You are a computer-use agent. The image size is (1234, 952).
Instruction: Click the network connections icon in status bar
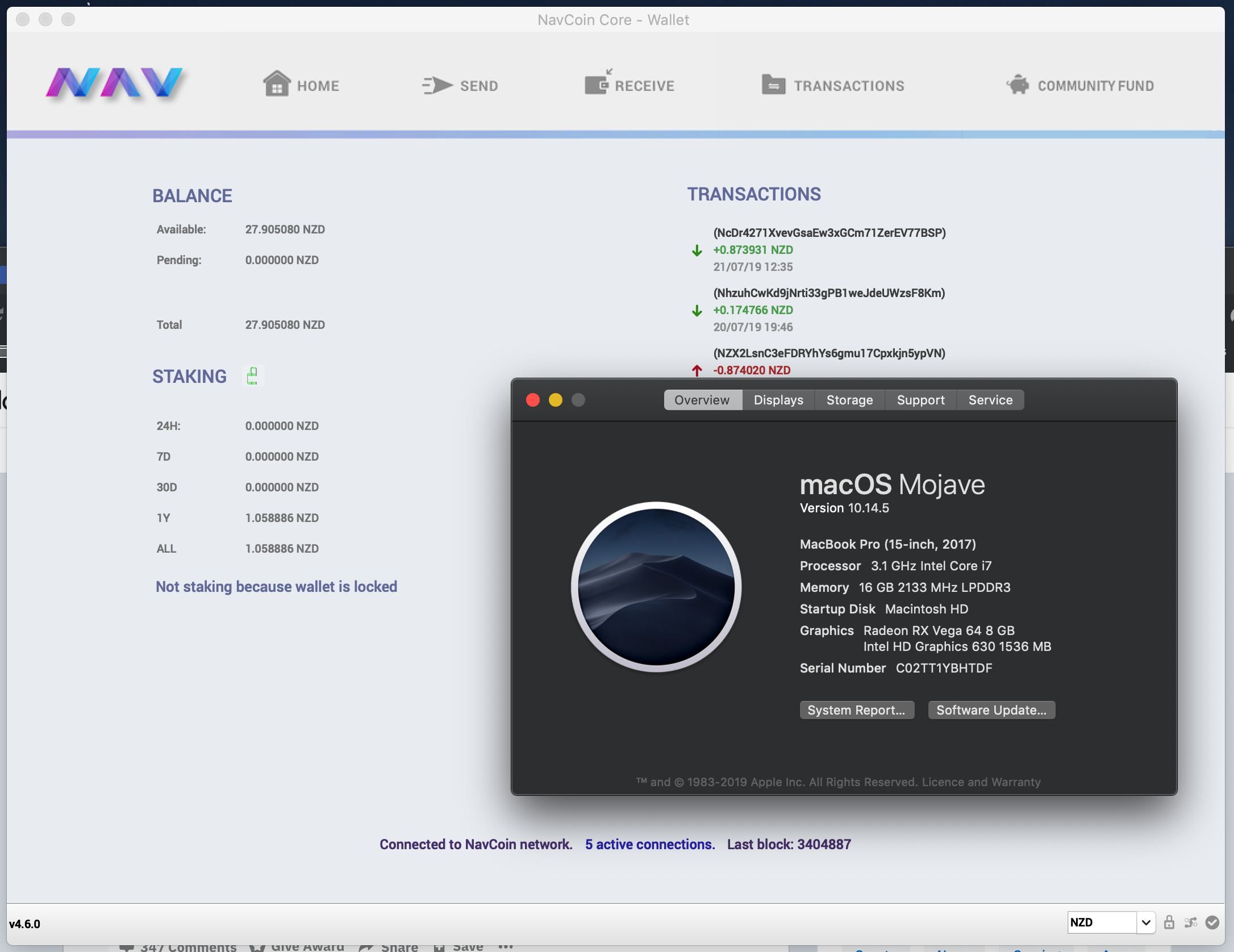[1191, 922]
